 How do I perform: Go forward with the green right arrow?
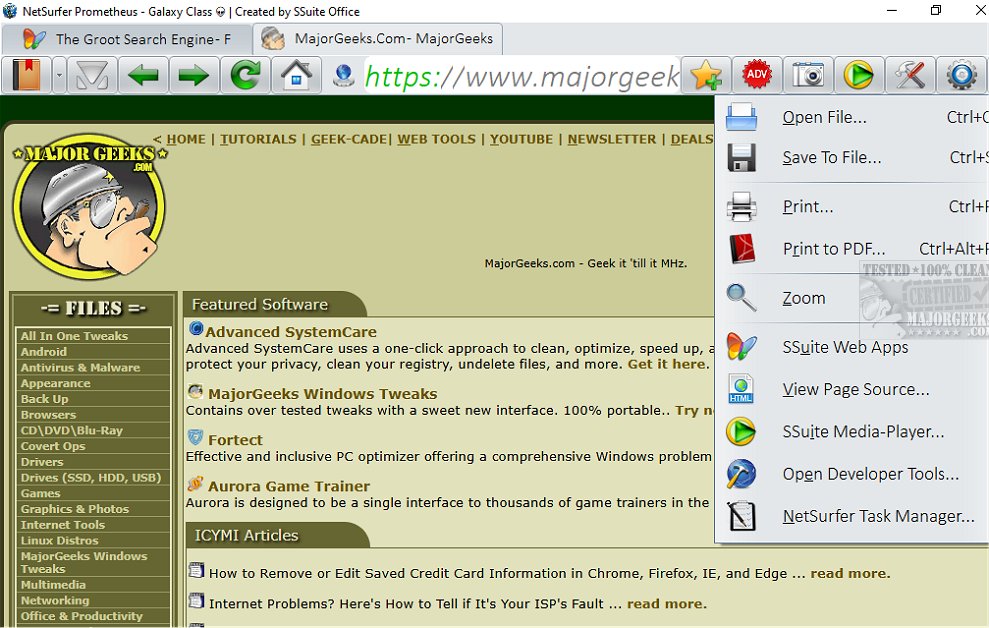194,75
